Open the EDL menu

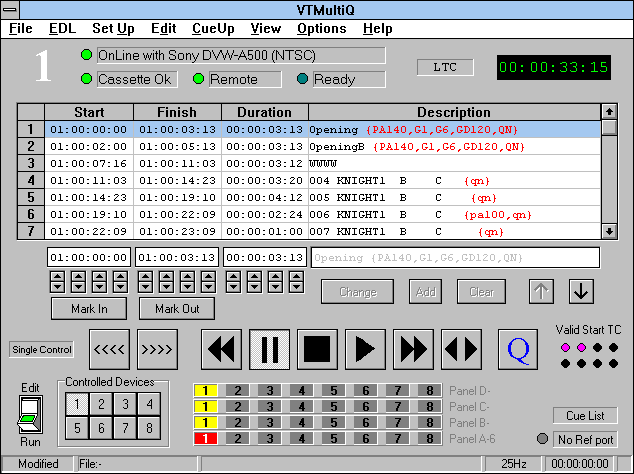(61, 29)
